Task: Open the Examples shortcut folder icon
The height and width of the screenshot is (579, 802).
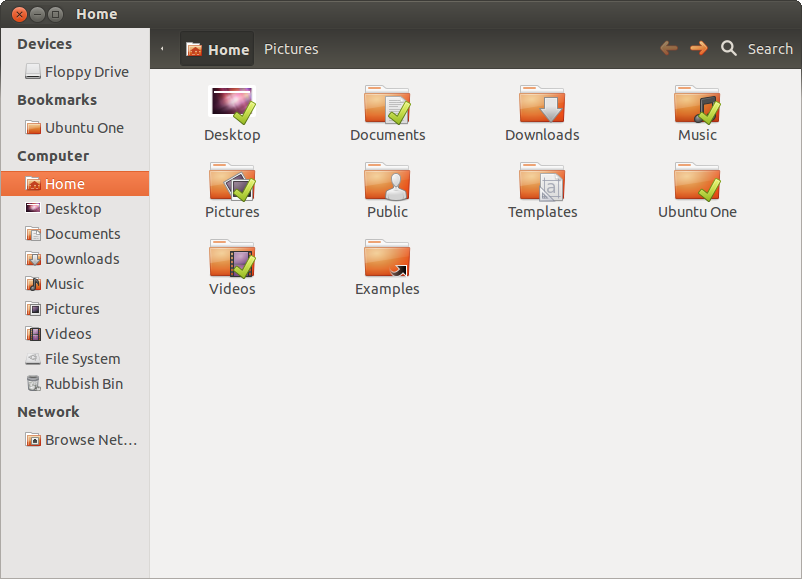Action: tap(387, 259)
